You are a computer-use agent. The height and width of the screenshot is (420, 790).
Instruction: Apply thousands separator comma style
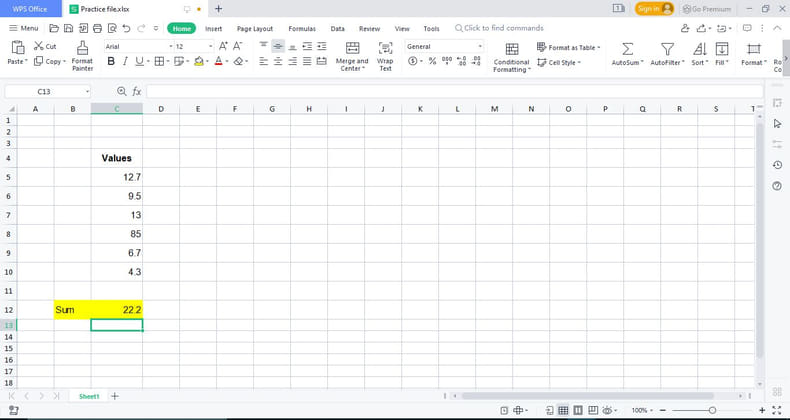(x=447, y=61)
